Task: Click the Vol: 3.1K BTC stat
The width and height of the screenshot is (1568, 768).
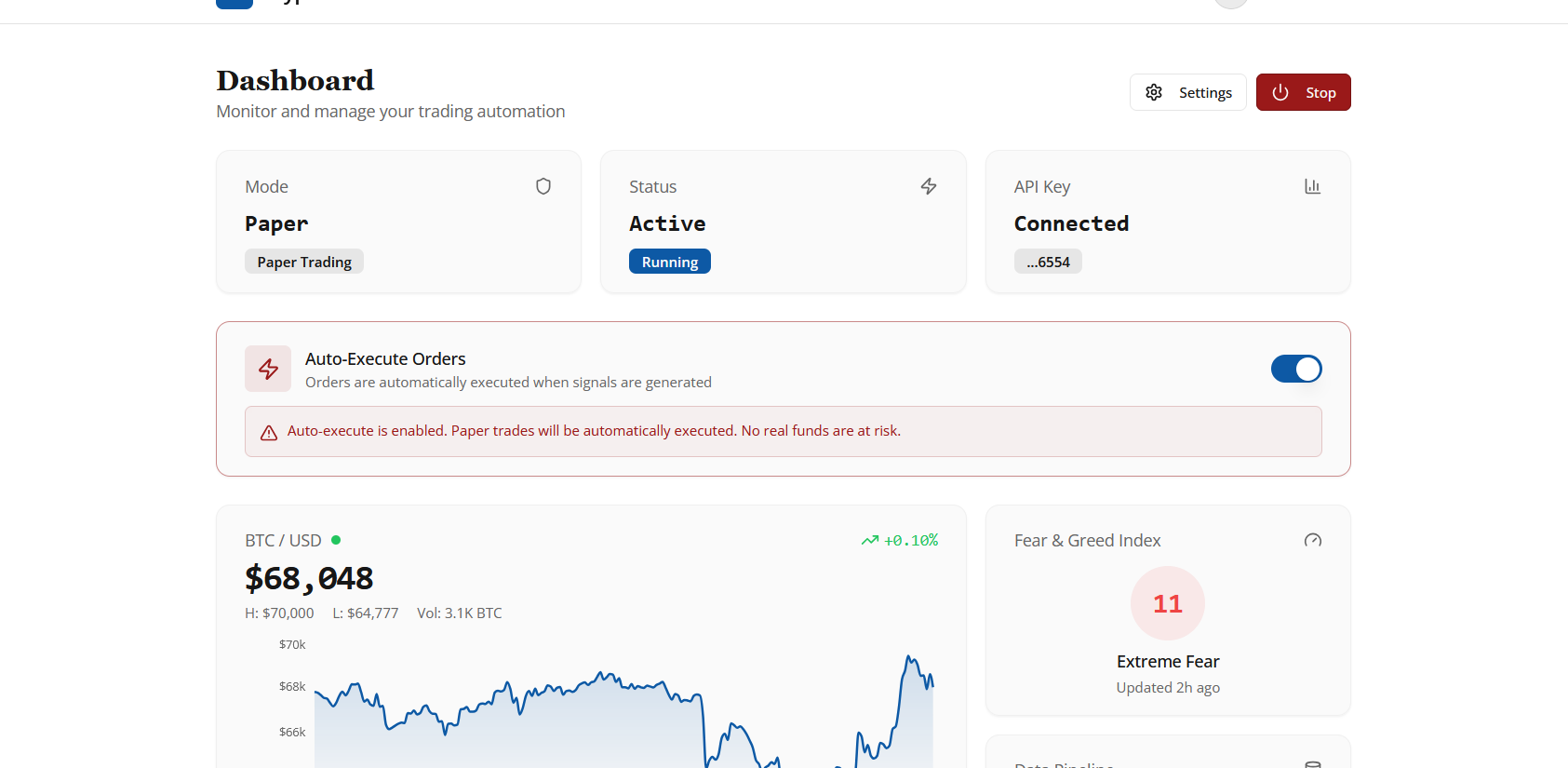Action: click(x=459, y=613)
